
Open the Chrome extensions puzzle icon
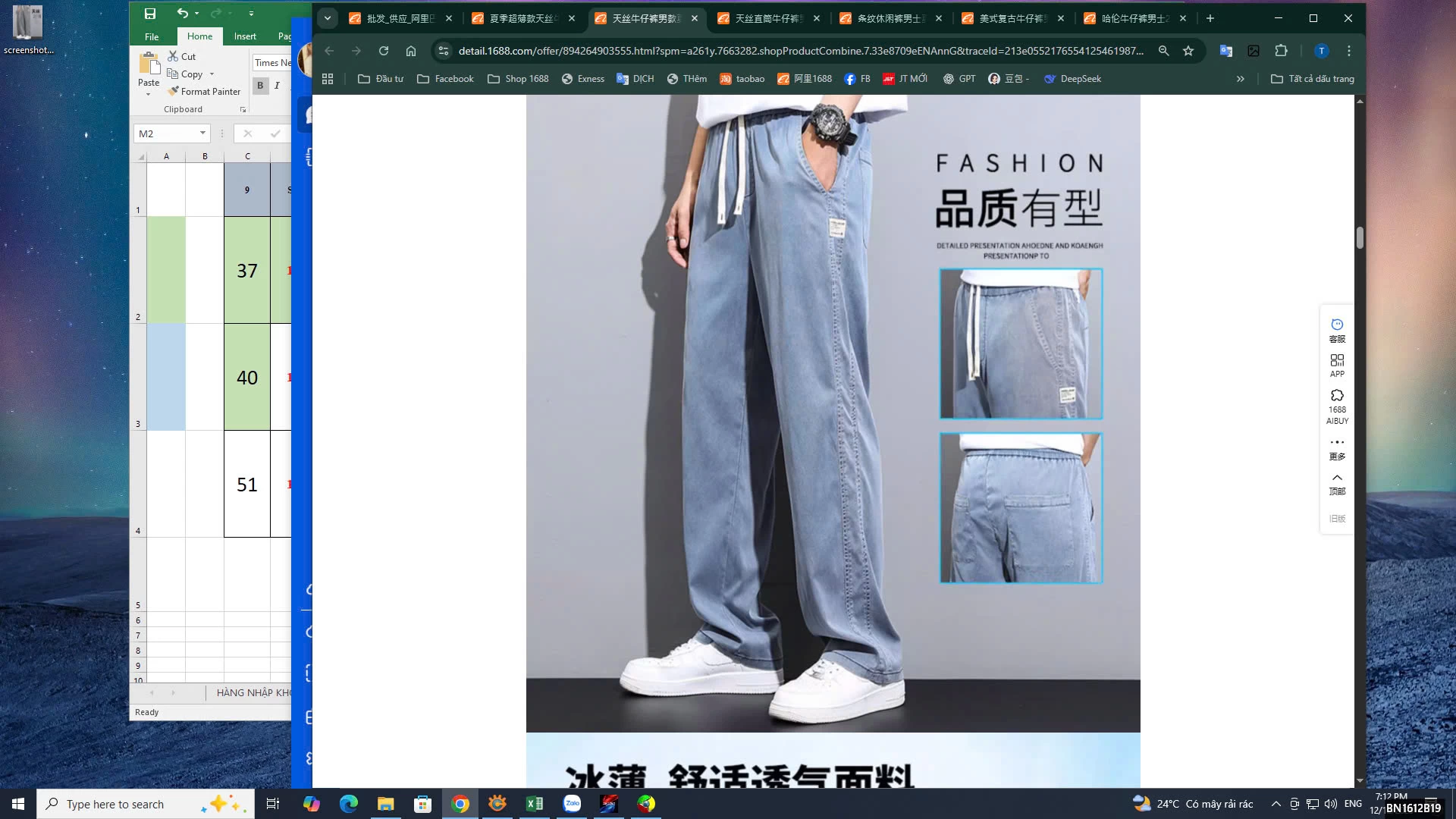[x=1282, y=51]
